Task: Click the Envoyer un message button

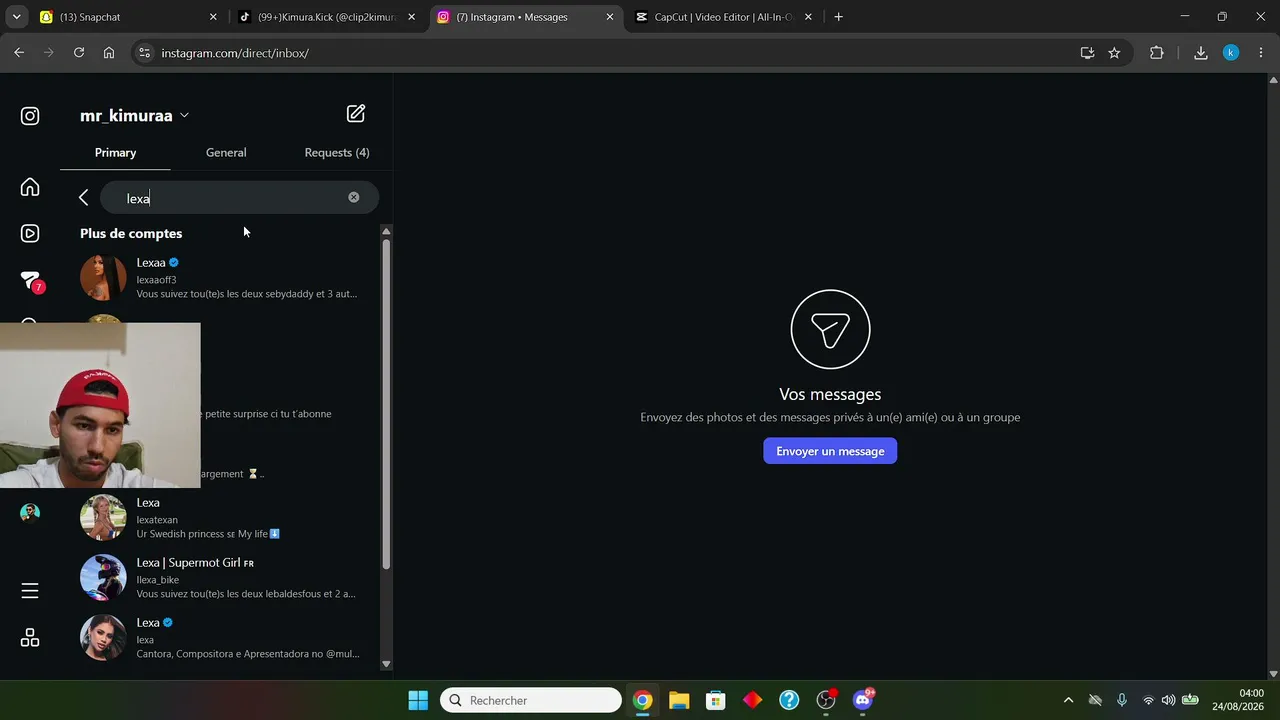Action: click(830, 451)
